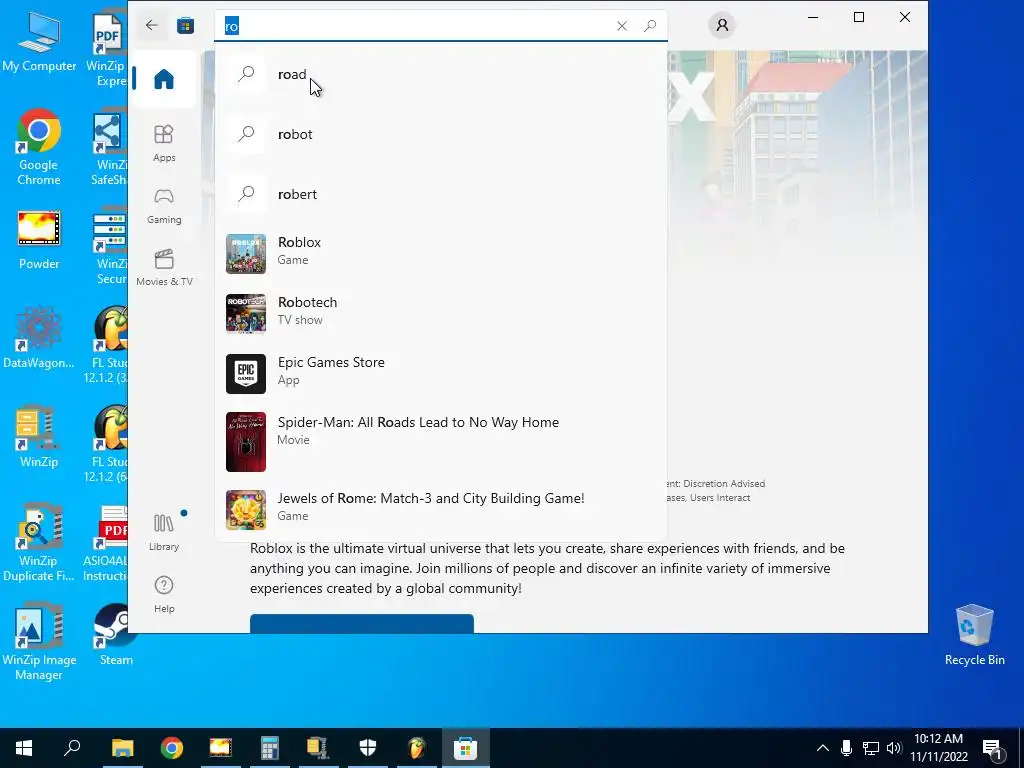The height and width of the screenshot is (768, 1024).
Task: Choose the 'road' search suggestion
Action: 441,74
